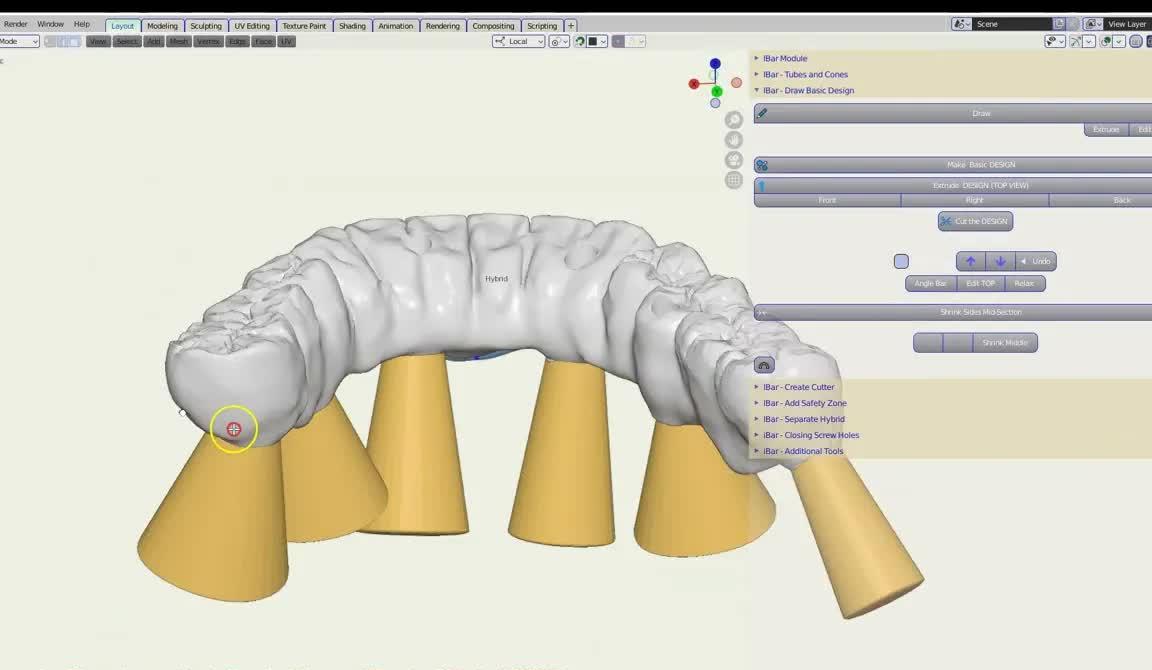Select vertex select mode icon

pyautogui.click(x=50, y=42)
